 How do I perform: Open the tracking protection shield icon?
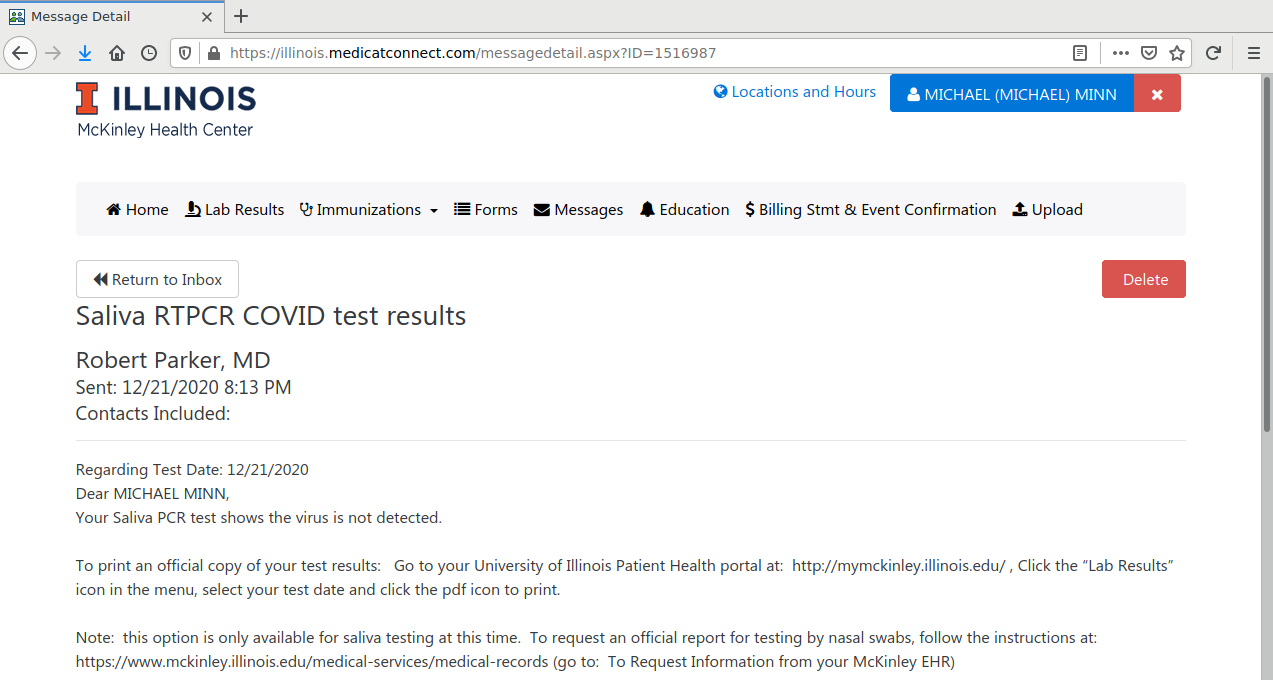click(185, 53)
